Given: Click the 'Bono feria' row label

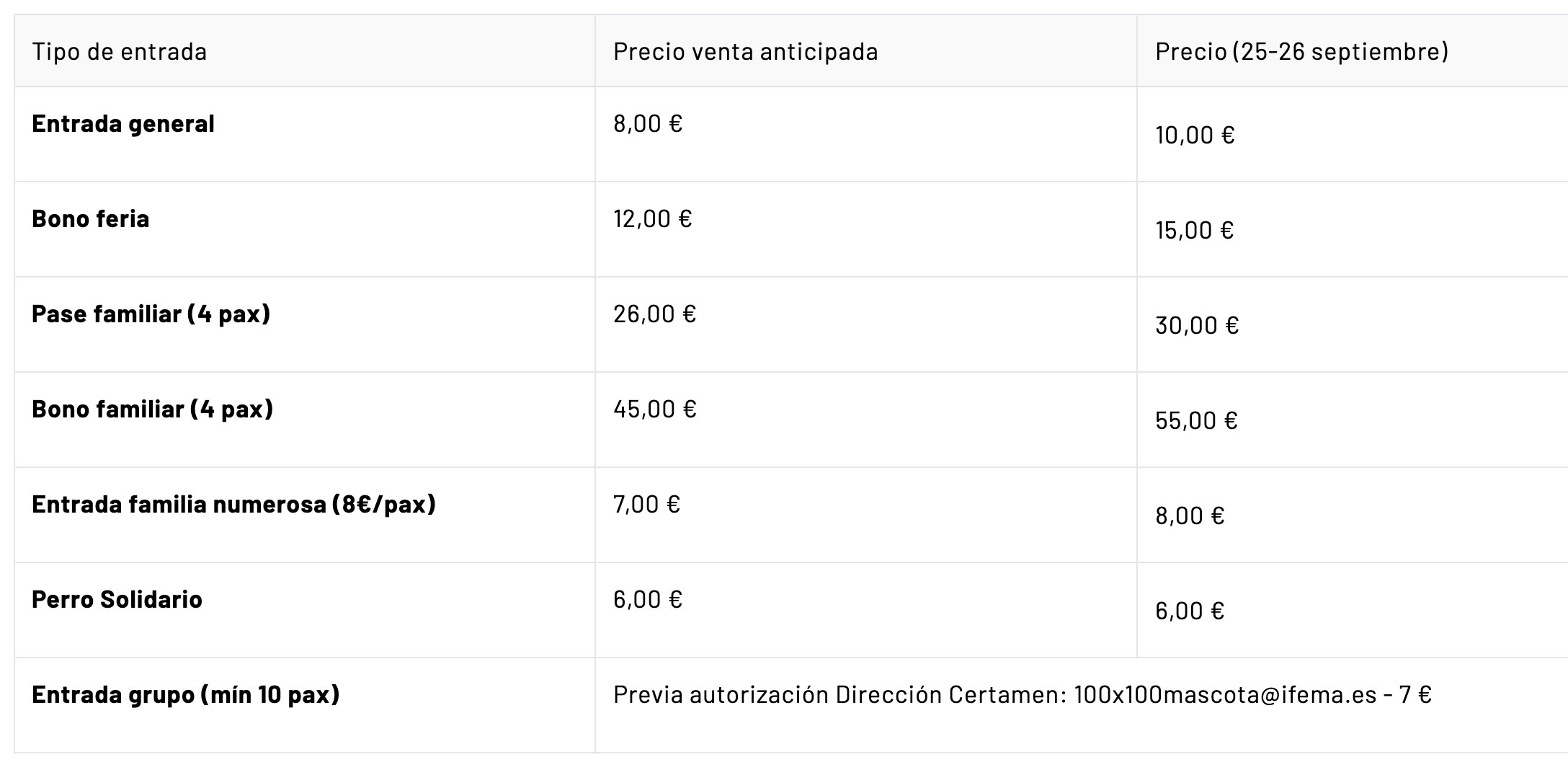Looking at the screenshot, I should pos(91,219).
